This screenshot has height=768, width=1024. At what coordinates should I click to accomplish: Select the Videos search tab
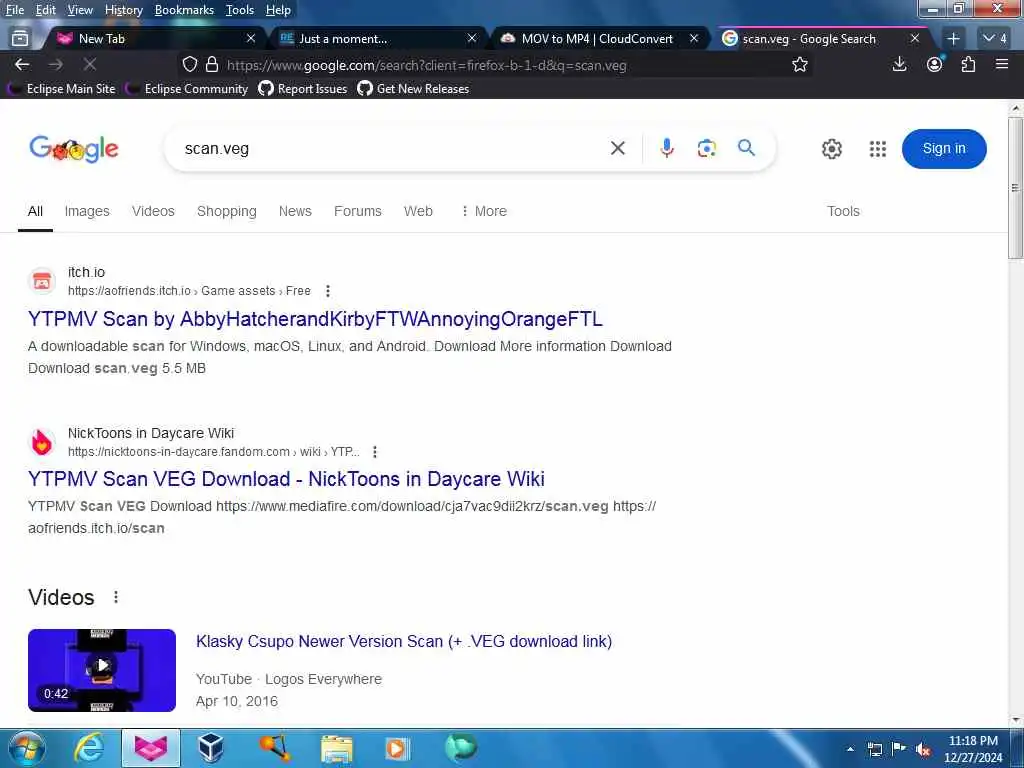click(x=153, y=211)
